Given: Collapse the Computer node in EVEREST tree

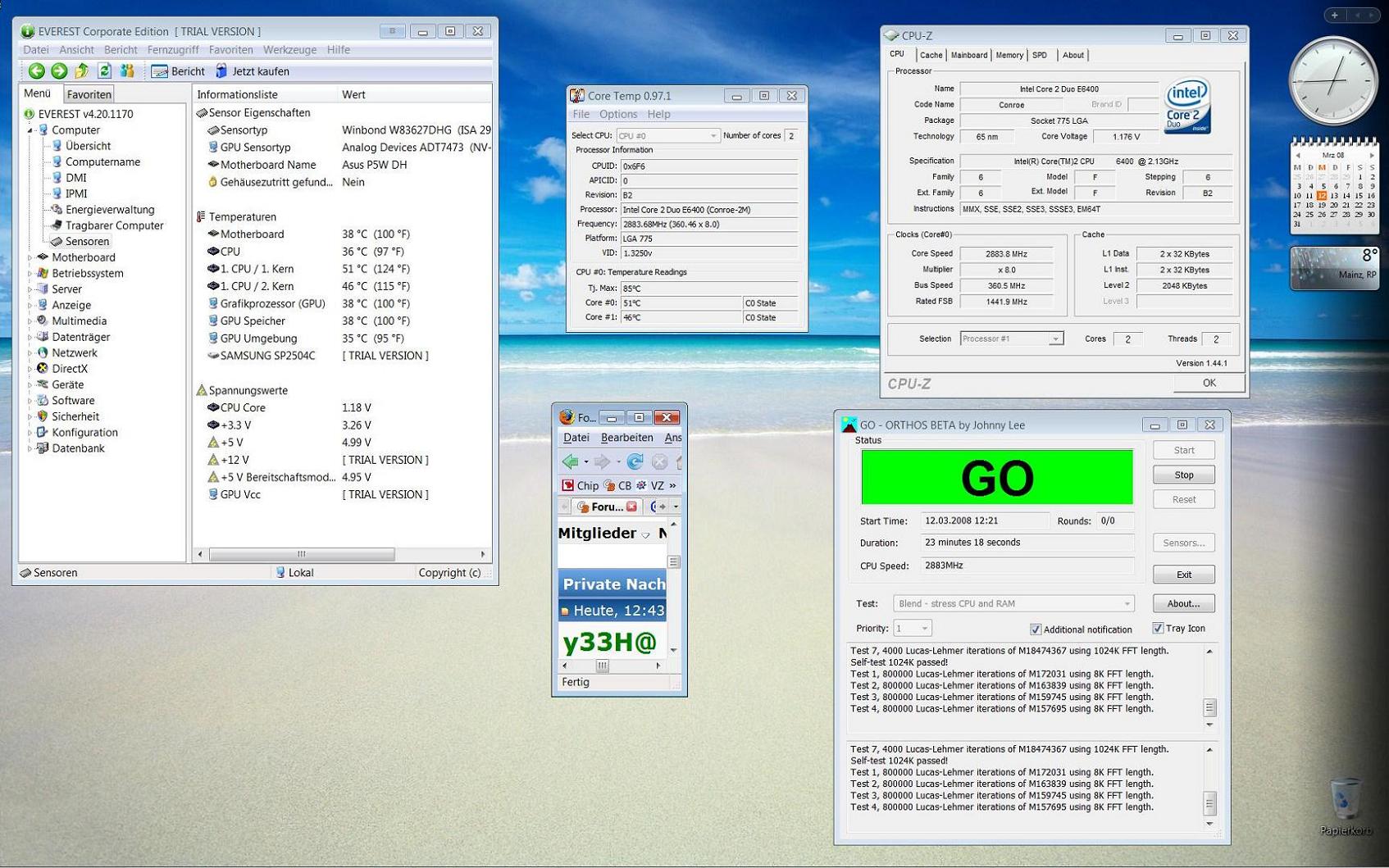Looking at the screenshot, I should tap(30, 130).
